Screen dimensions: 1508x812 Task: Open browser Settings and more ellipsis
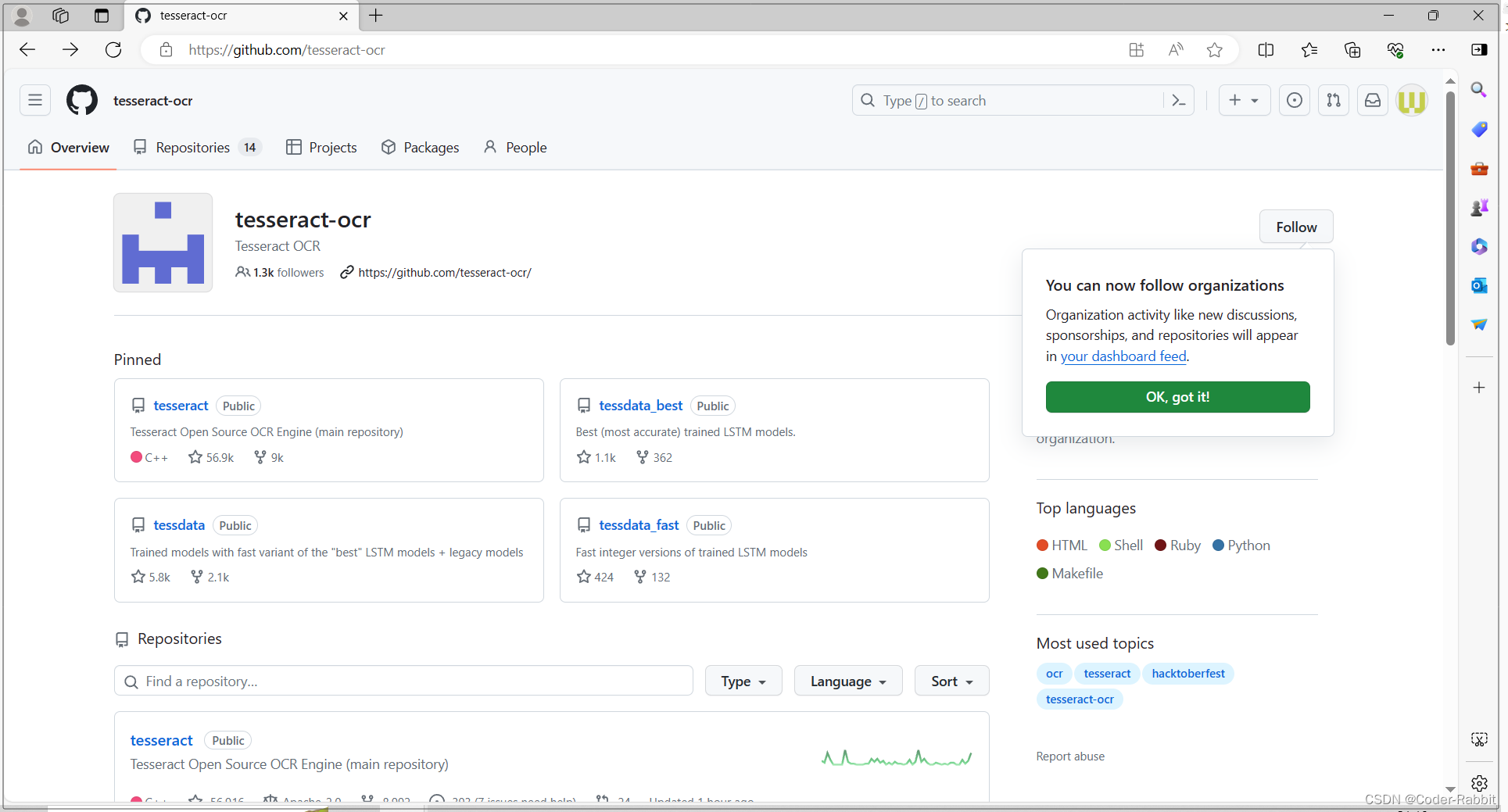[x=1438, y=50]
